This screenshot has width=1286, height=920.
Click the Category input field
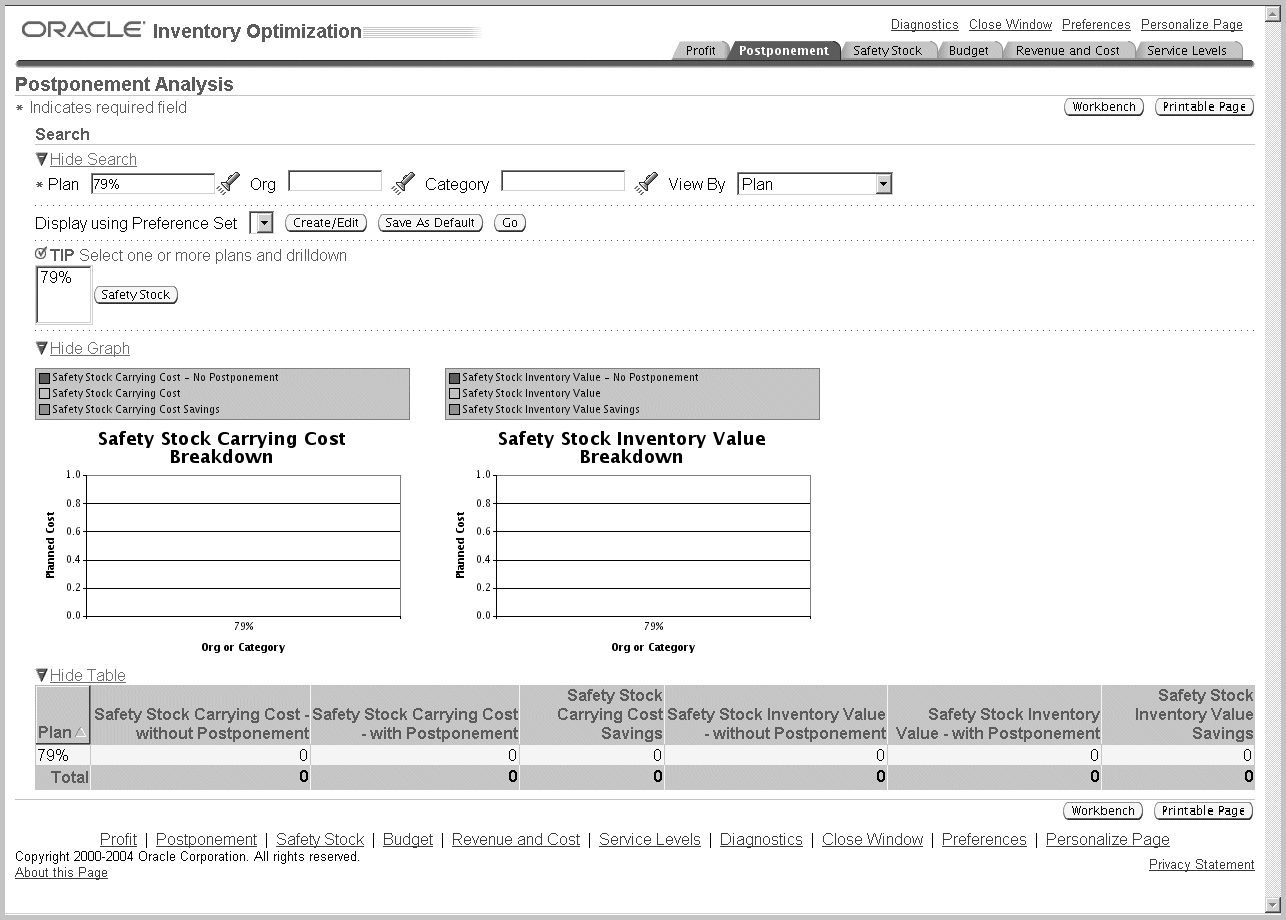(x=563, y=181)
